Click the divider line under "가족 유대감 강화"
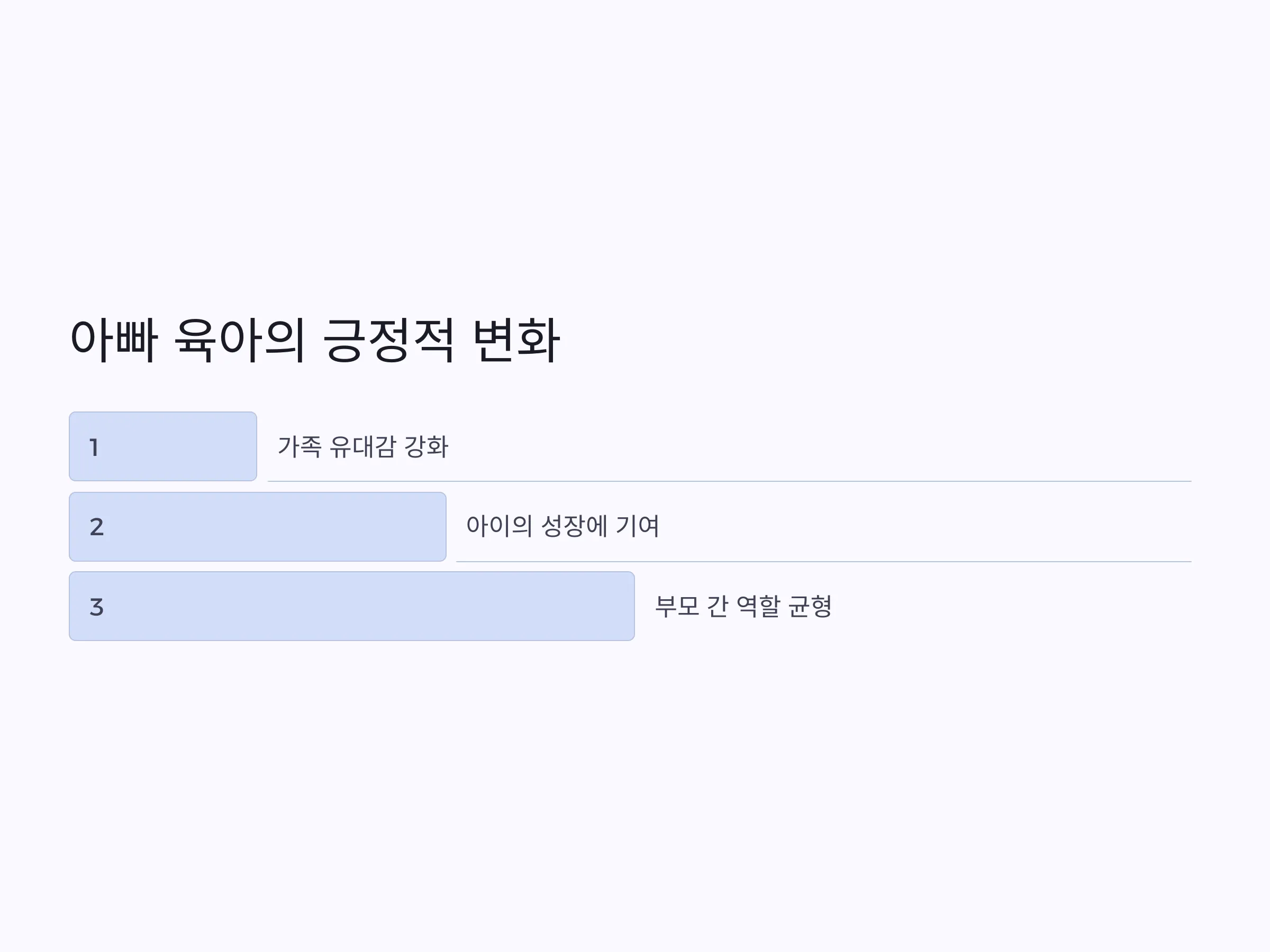This screenshot has width=1270, height=952. [x=729, y=481]
